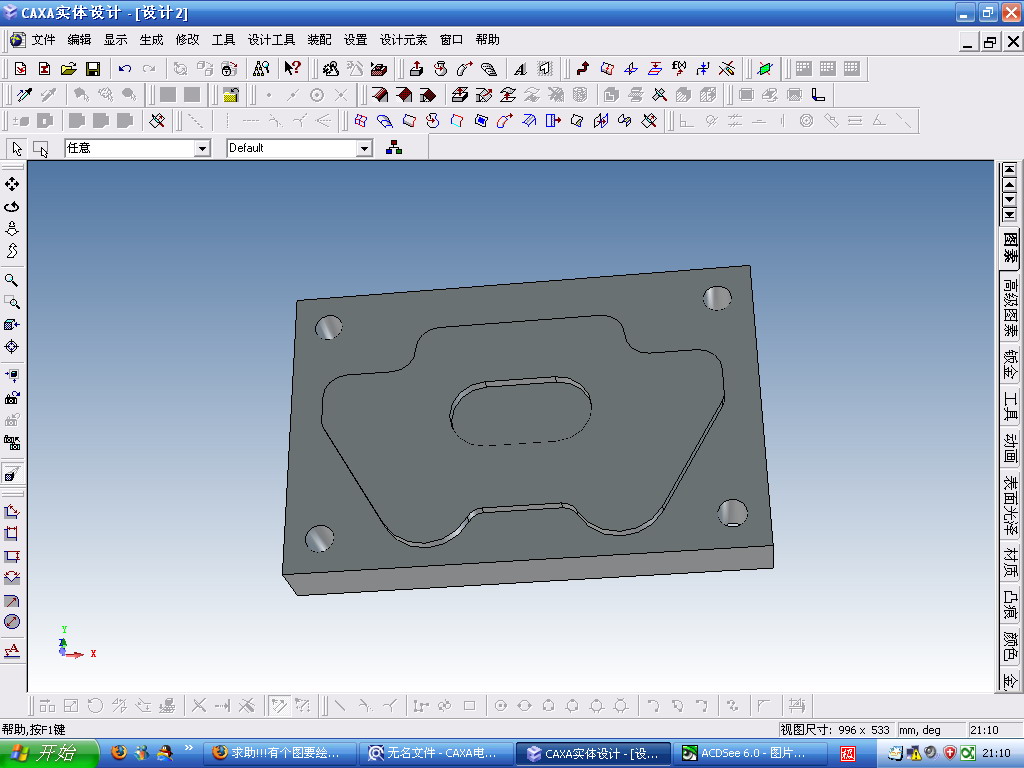Viewport: 1024px width, 768px height.
Task: Insert text with the A icon
Action: [x=520, y=69]
